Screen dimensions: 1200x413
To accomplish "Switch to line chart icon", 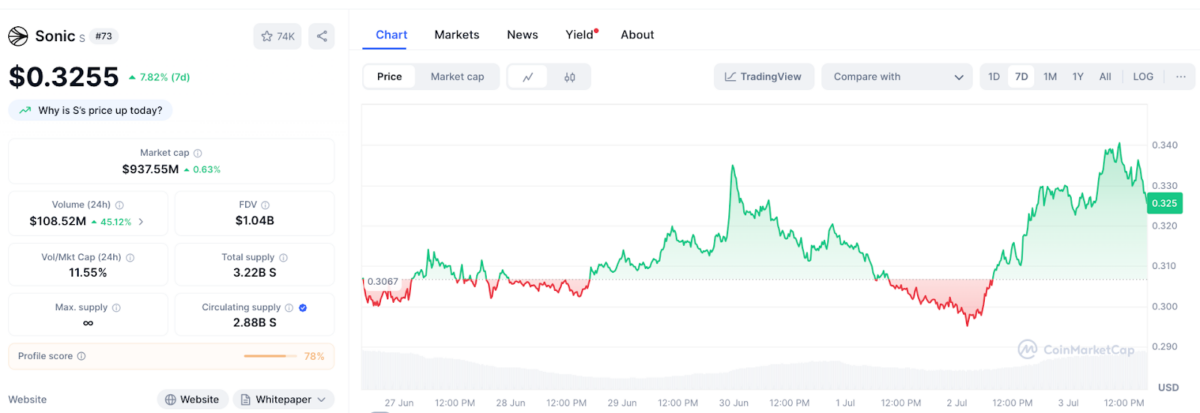I will (528, 77).
